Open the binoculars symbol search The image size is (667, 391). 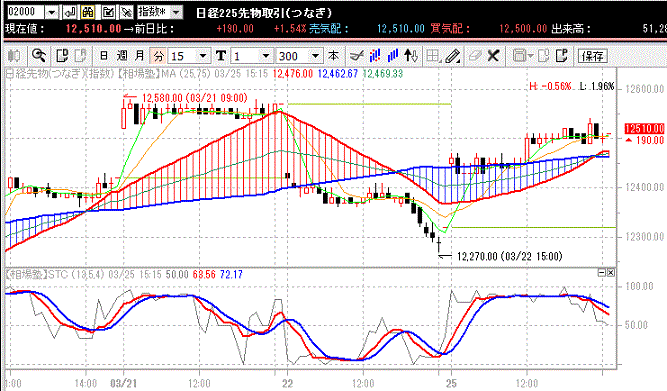pos(88,12)
